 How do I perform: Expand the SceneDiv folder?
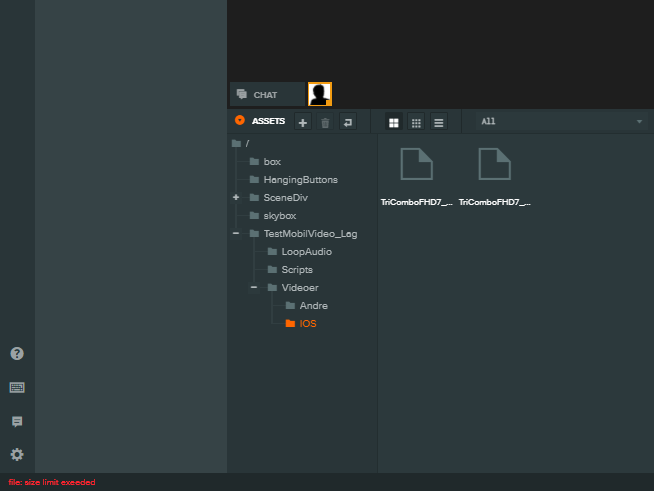click(x=236, y=197)
